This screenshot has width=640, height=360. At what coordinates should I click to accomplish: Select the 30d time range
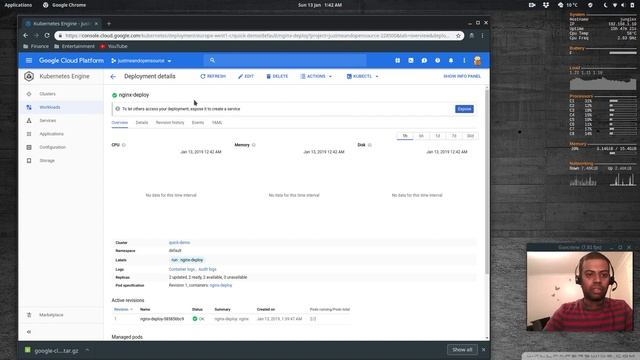[470, 136]
